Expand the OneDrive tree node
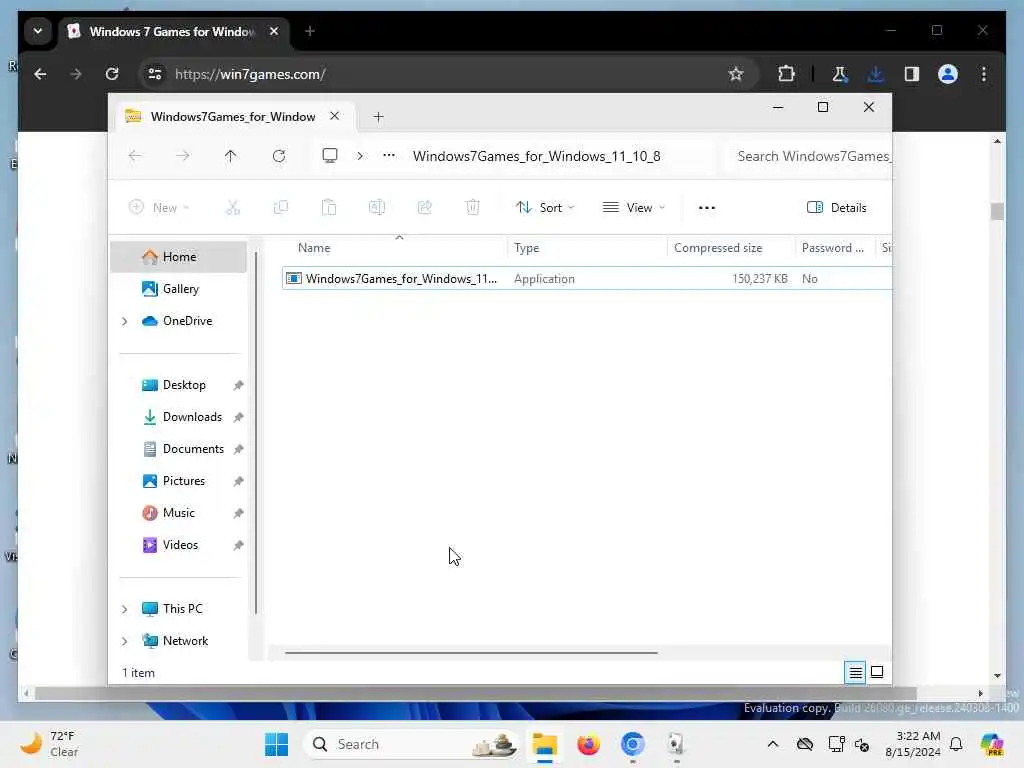This screenshot has width=1024, height=768. click(x=125, y=321)
